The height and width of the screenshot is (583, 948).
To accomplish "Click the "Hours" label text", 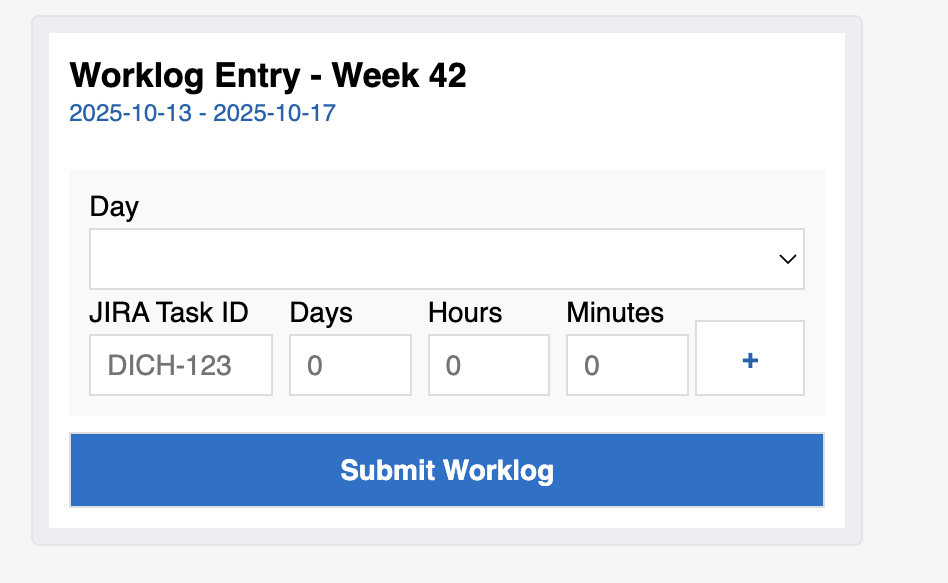I will (x=465, y=313).
